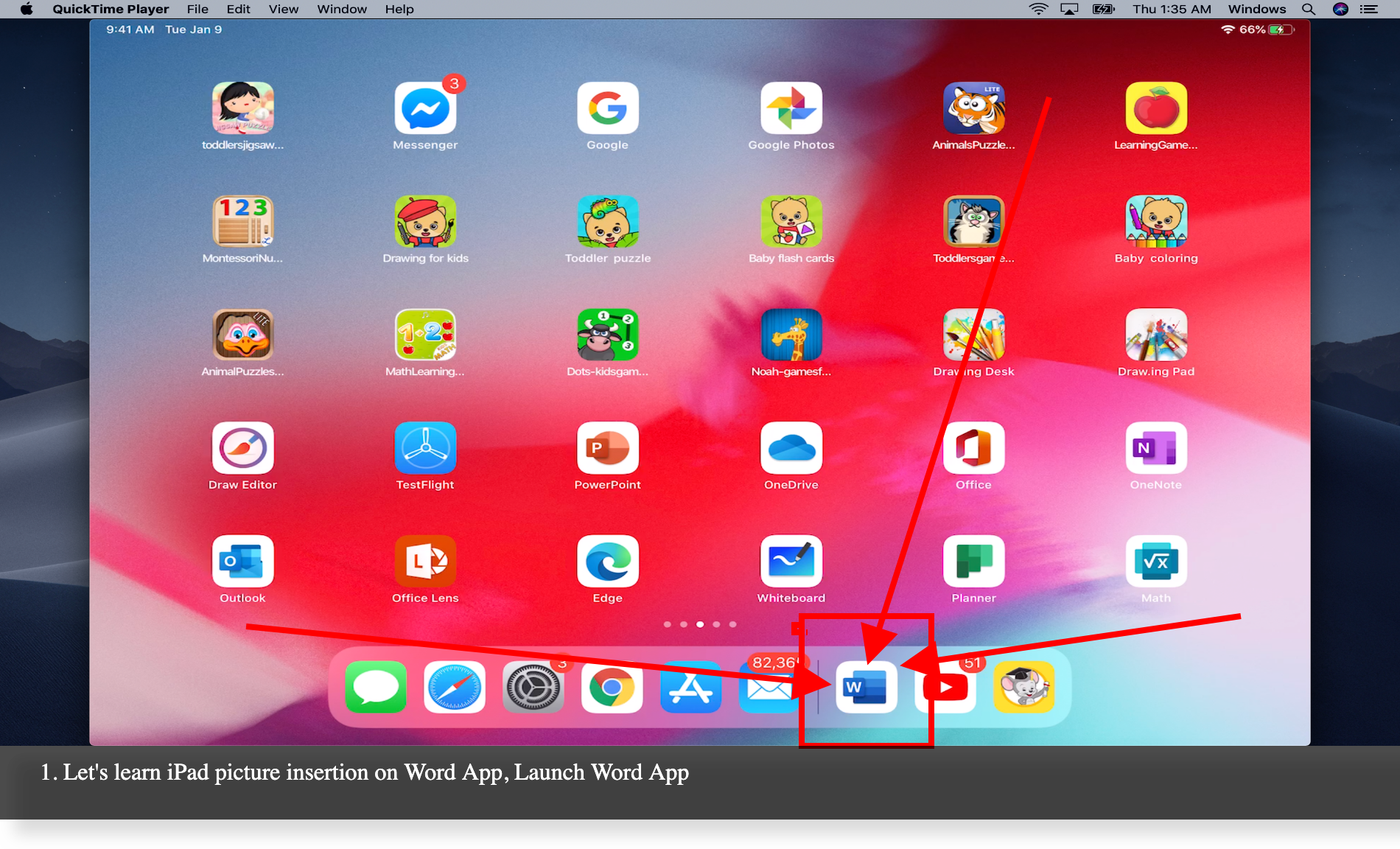Open Microsoft Whiteboard app
The width and height of the screenshot is (1400, 849).
791,562
